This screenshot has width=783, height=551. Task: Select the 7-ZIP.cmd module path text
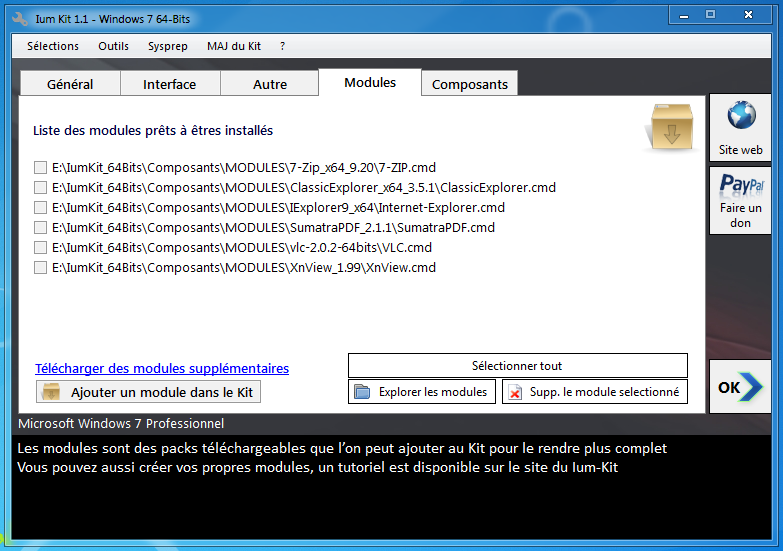244,167
